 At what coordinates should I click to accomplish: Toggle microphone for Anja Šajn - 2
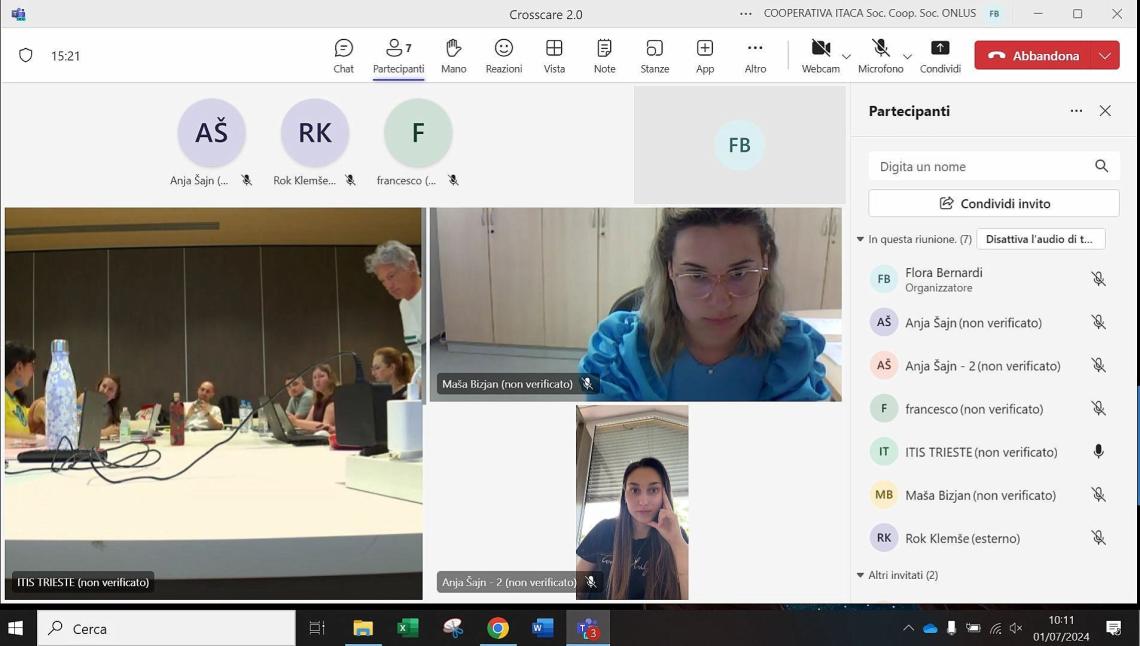pyautogui.click(x=1099, y=366)
